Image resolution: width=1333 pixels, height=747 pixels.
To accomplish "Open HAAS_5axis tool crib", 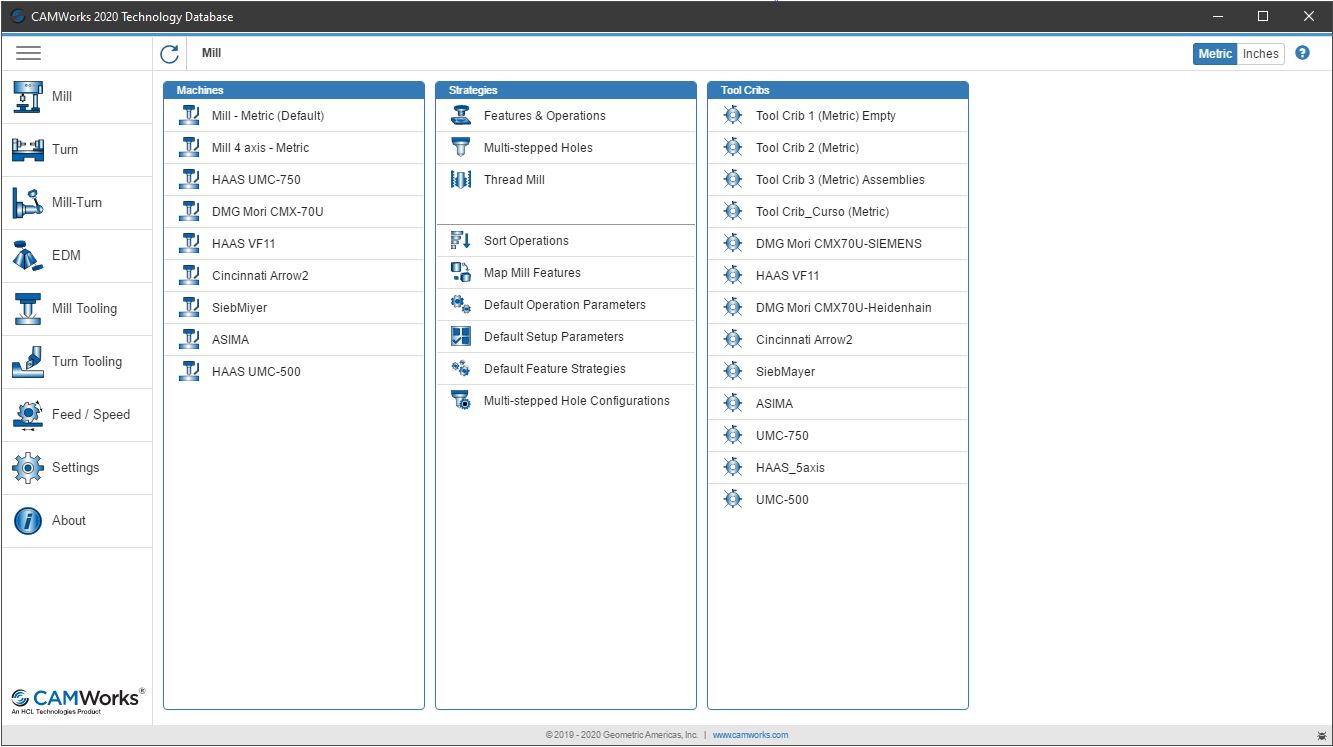I will tap(838, 468).
